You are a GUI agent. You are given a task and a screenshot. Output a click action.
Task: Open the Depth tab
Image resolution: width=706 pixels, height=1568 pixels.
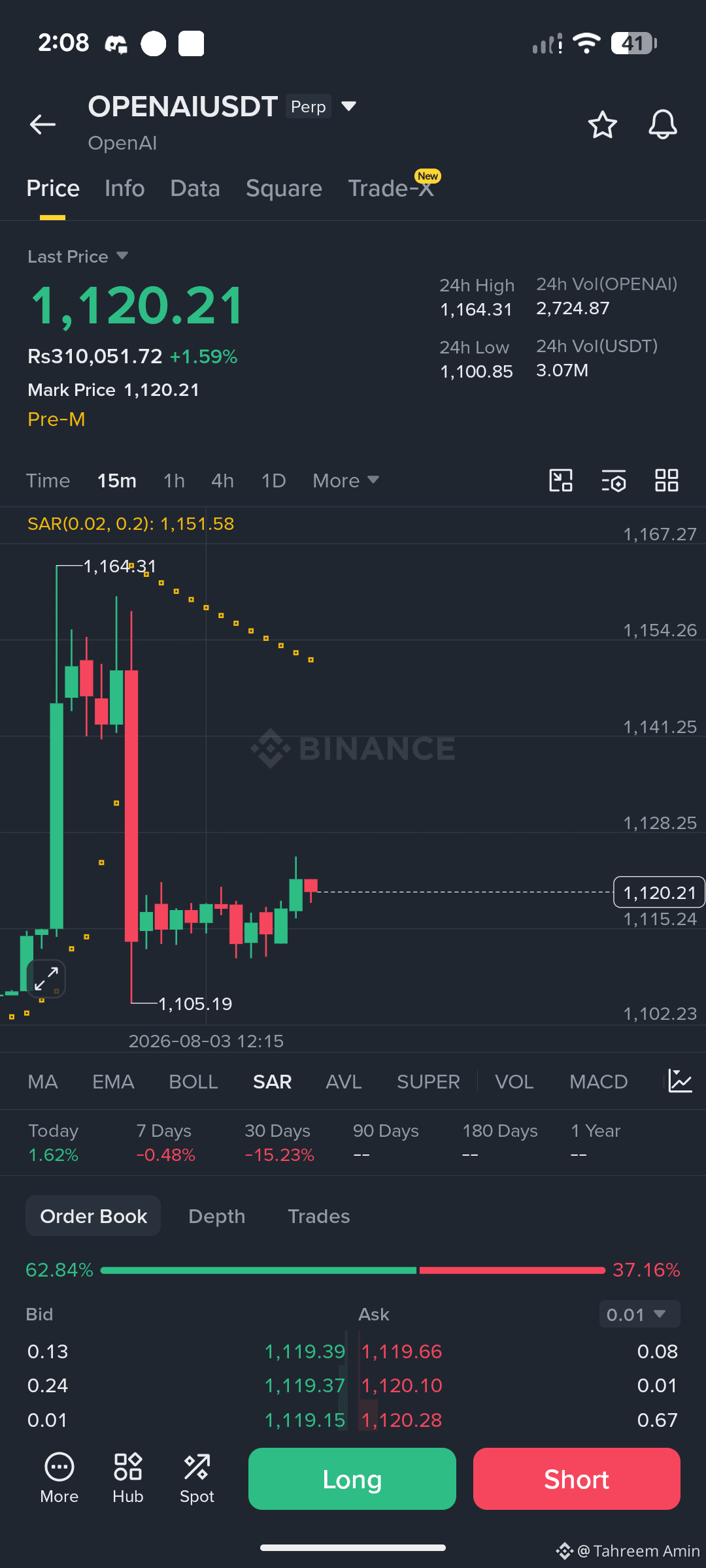coord(217,1216)
